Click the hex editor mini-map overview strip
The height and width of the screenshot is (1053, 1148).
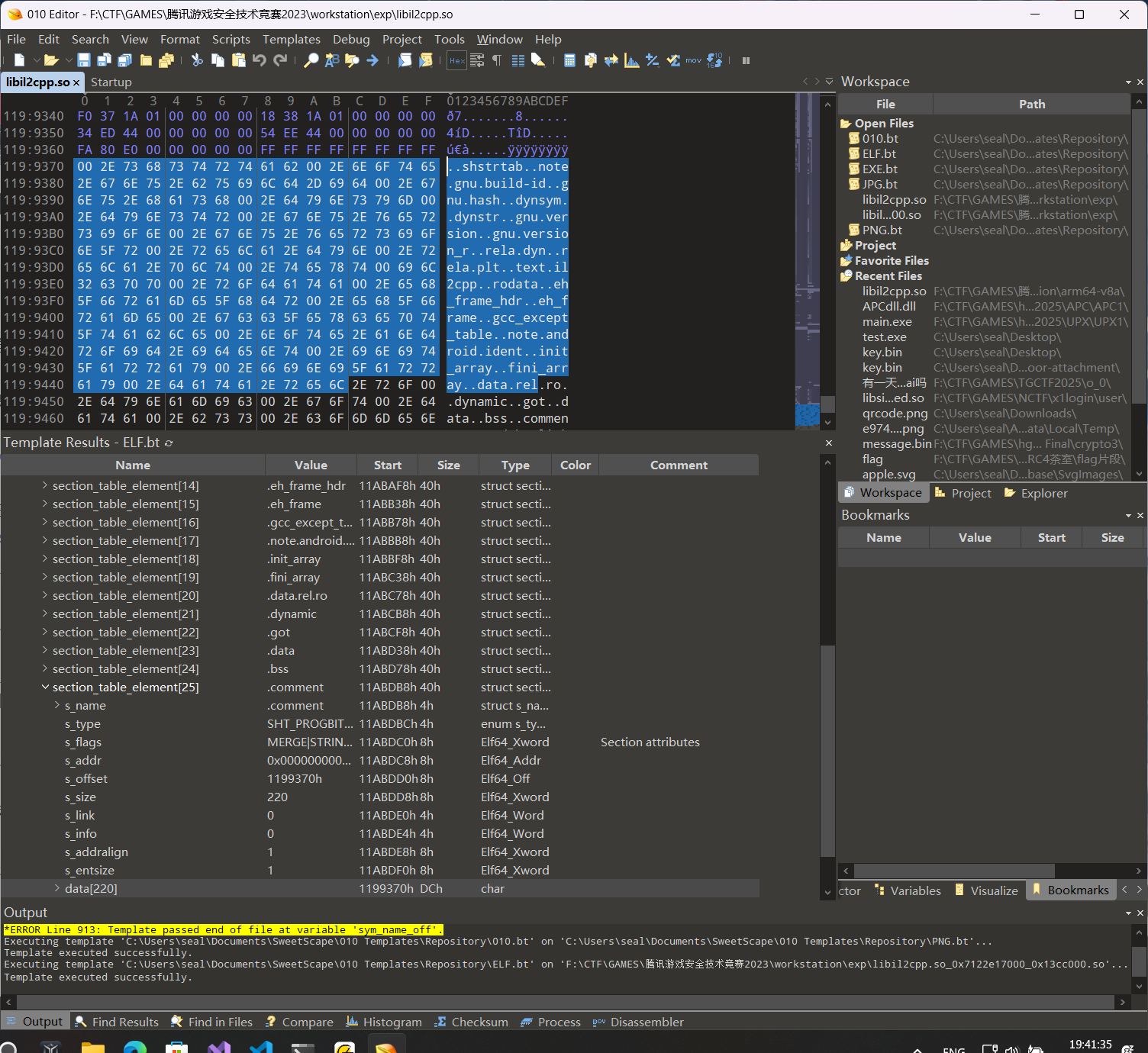click(x=807, y=261)
